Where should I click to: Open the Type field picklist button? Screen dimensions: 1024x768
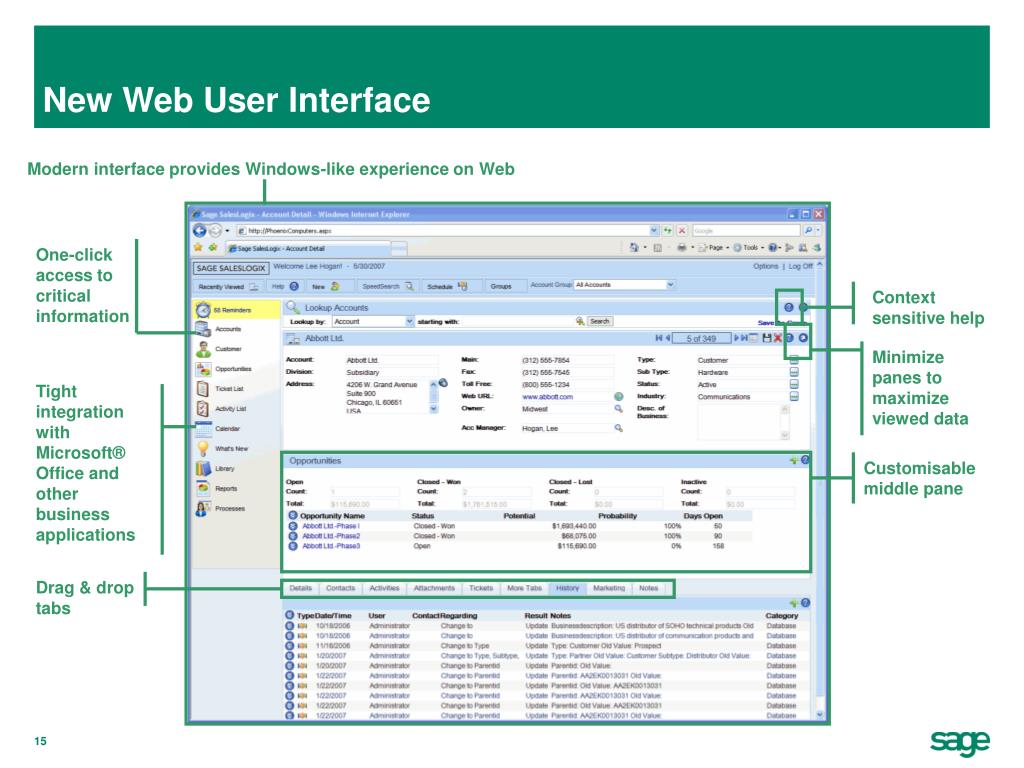(794, 360)
